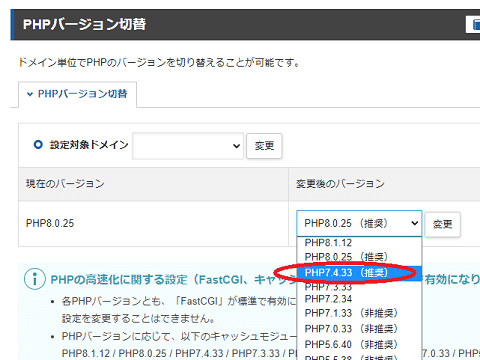The height and width of the screenshot is (360, 480).
Task: Select PHP8.1.12 from the list
Action: point(359,243)
